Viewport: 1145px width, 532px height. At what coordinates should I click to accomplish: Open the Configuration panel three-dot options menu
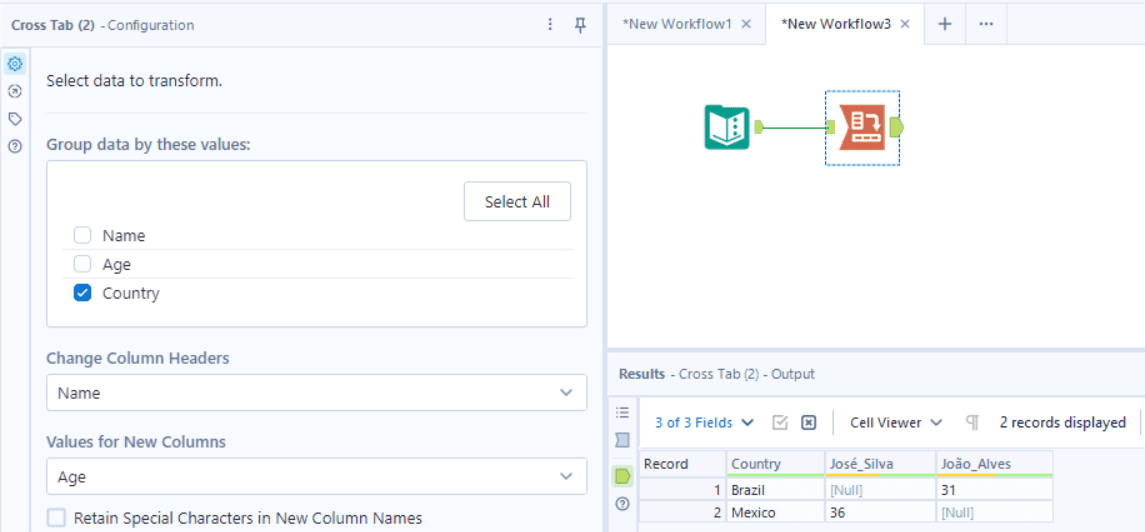(x=550, y=25)
